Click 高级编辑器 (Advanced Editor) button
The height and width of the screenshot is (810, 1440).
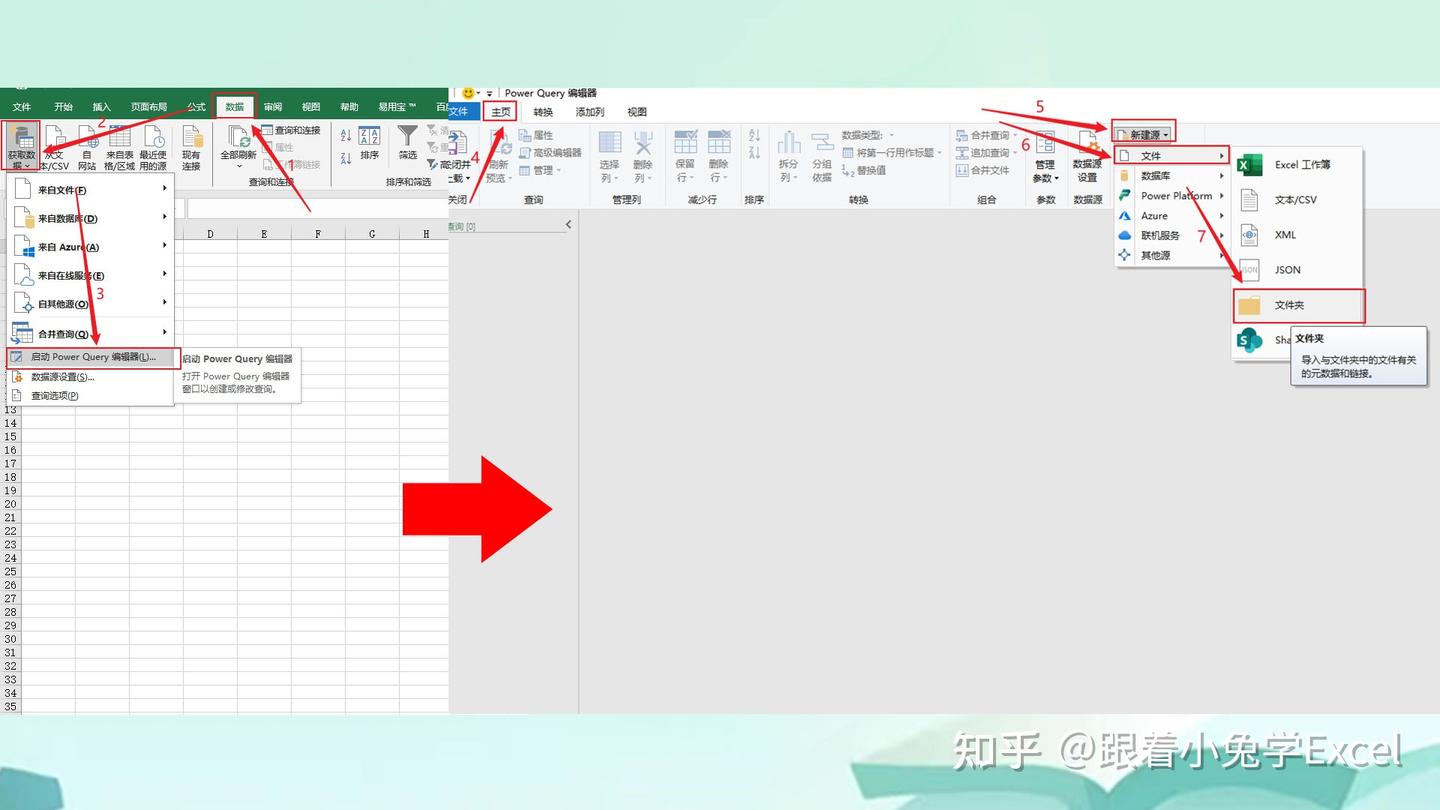click(550, 153)
